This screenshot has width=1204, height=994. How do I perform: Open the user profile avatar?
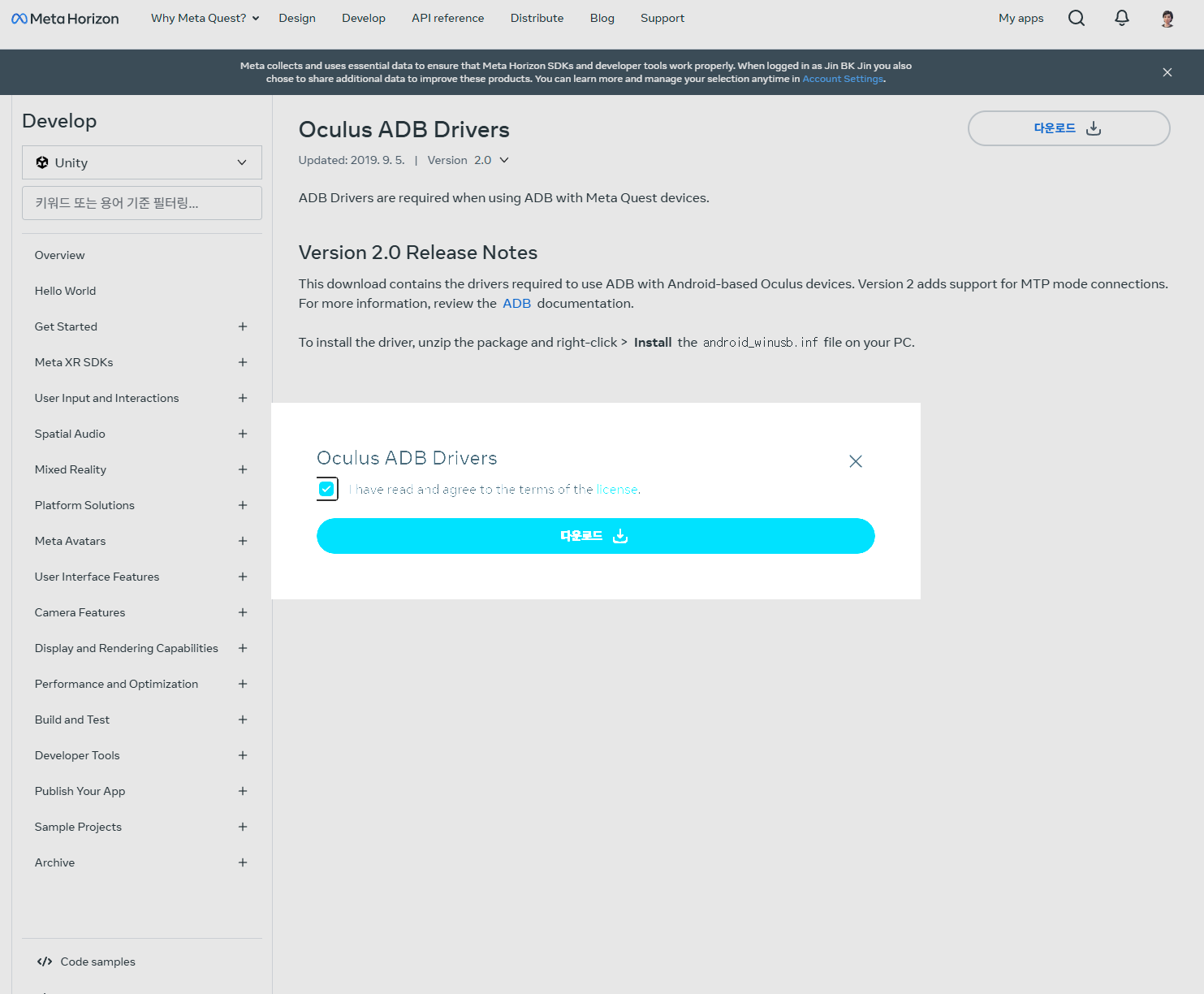point(1167,19)
